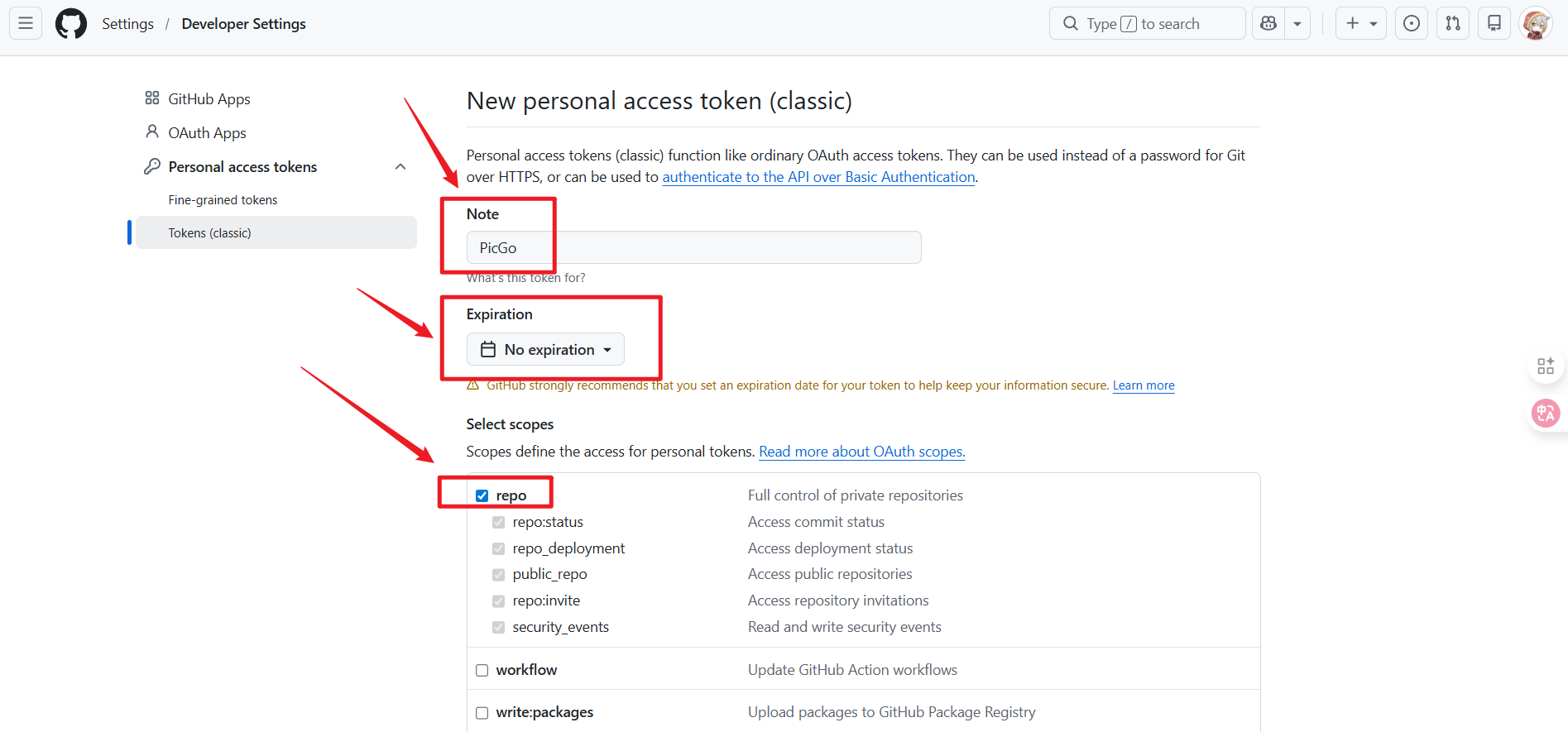Open GitHub Apps in sidebar
This screenshot has height=732, width=1568.
pyautogui.click(x=209, y=99)
